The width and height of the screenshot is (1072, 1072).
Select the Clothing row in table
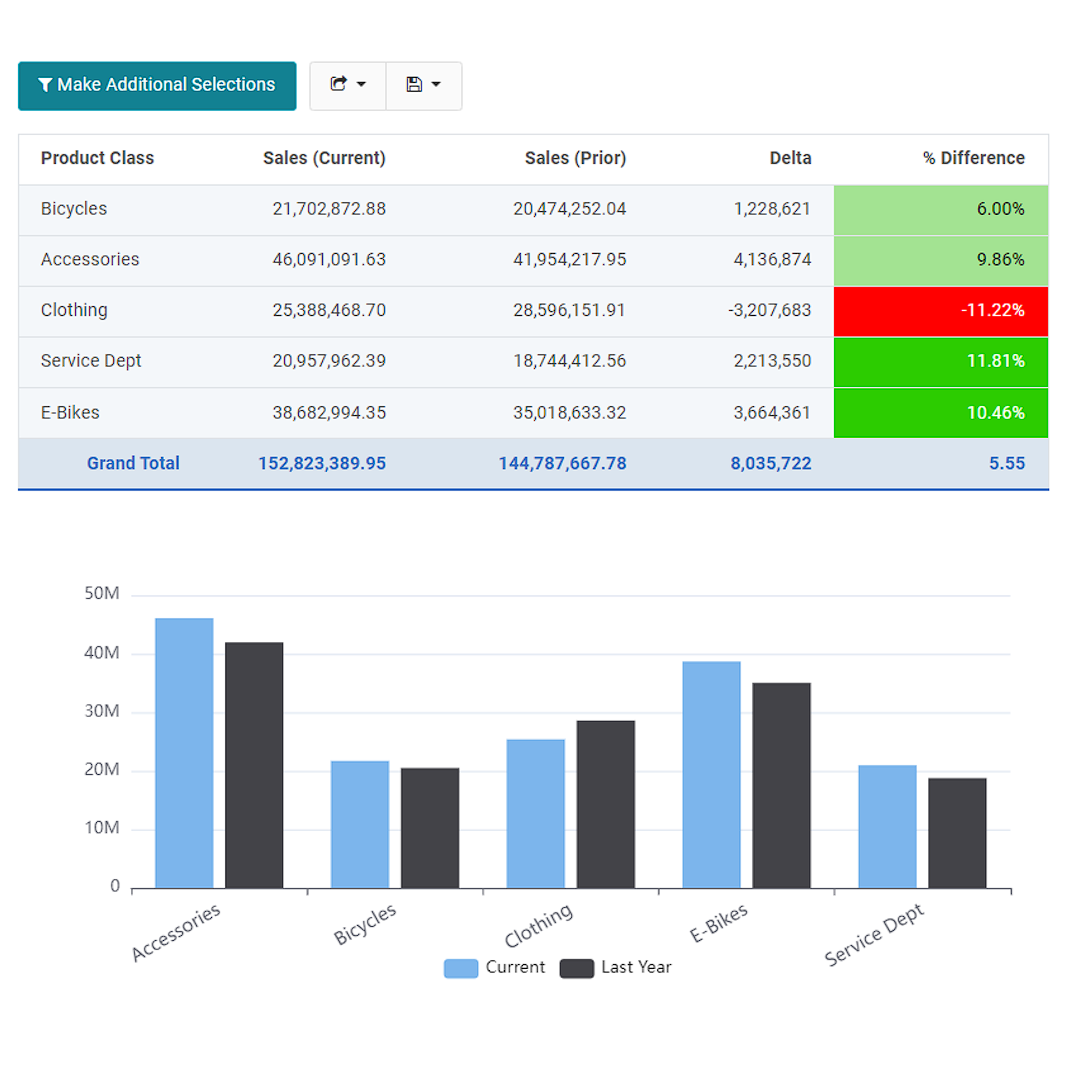point(74,310)
